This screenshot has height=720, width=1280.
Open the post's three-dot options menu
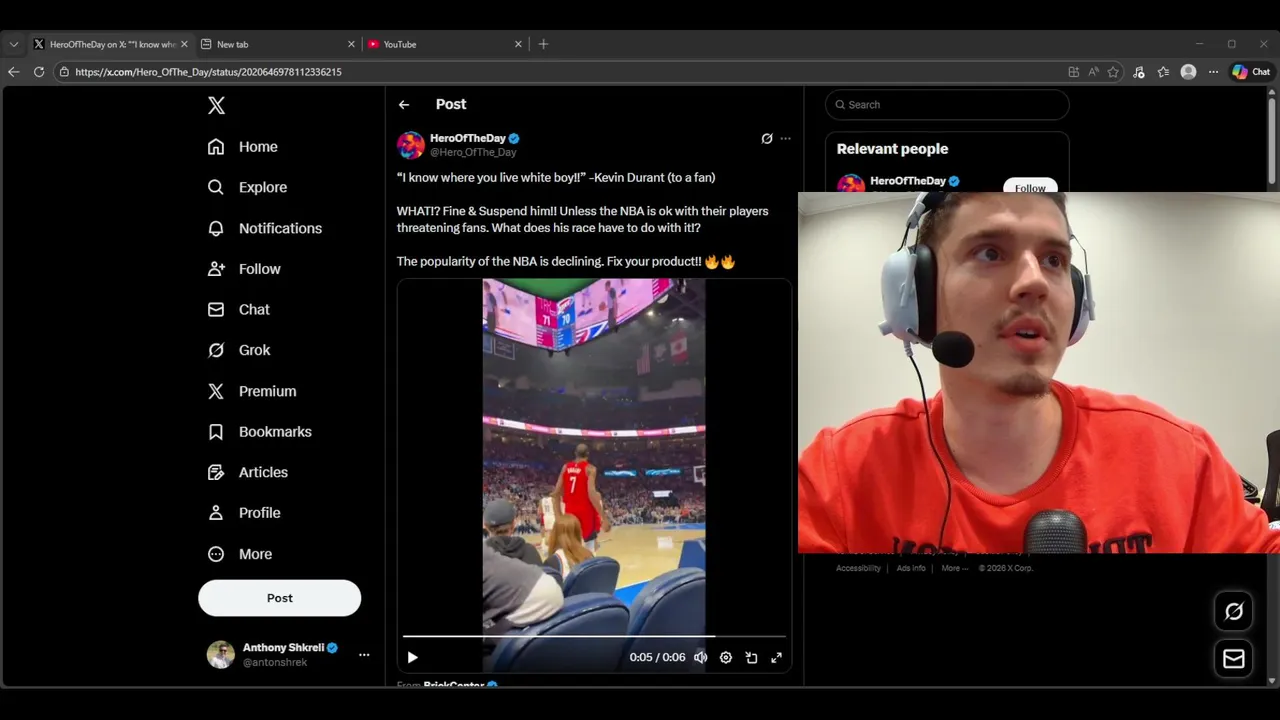coord(786,139)
